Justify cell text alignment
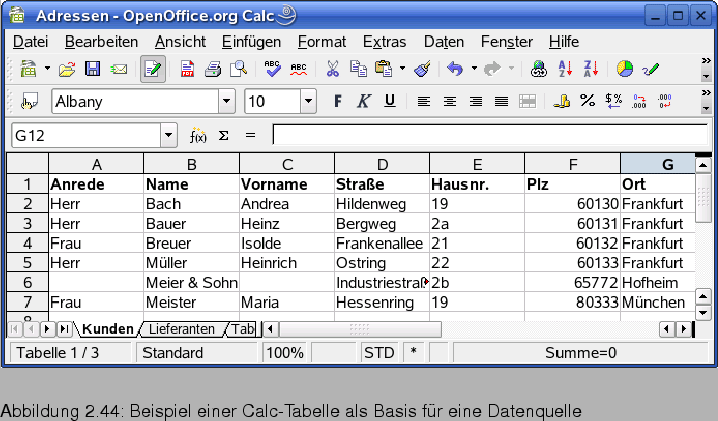The image size is (718, 421). (x=501, y=101)
